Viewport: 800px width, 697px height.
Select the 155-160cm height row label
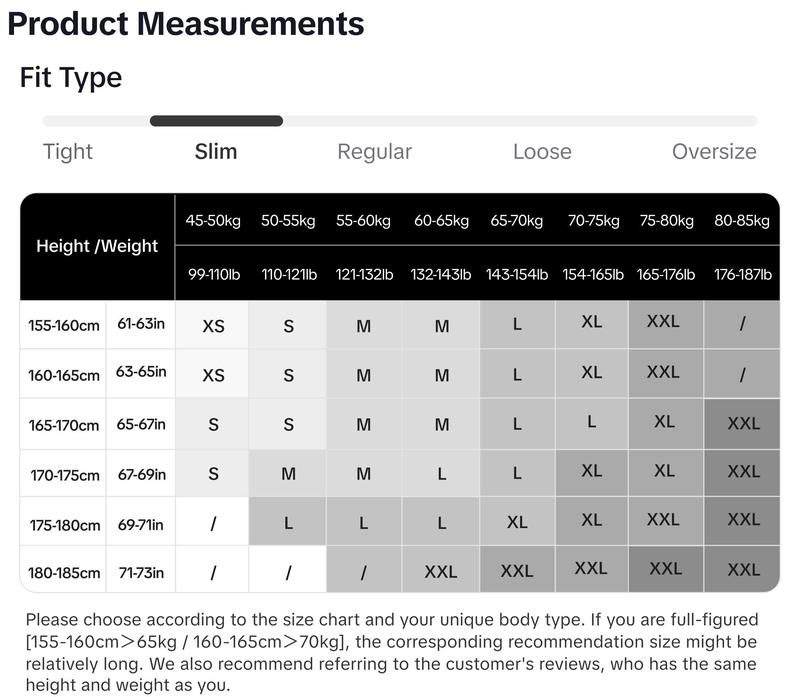point(64,325)
